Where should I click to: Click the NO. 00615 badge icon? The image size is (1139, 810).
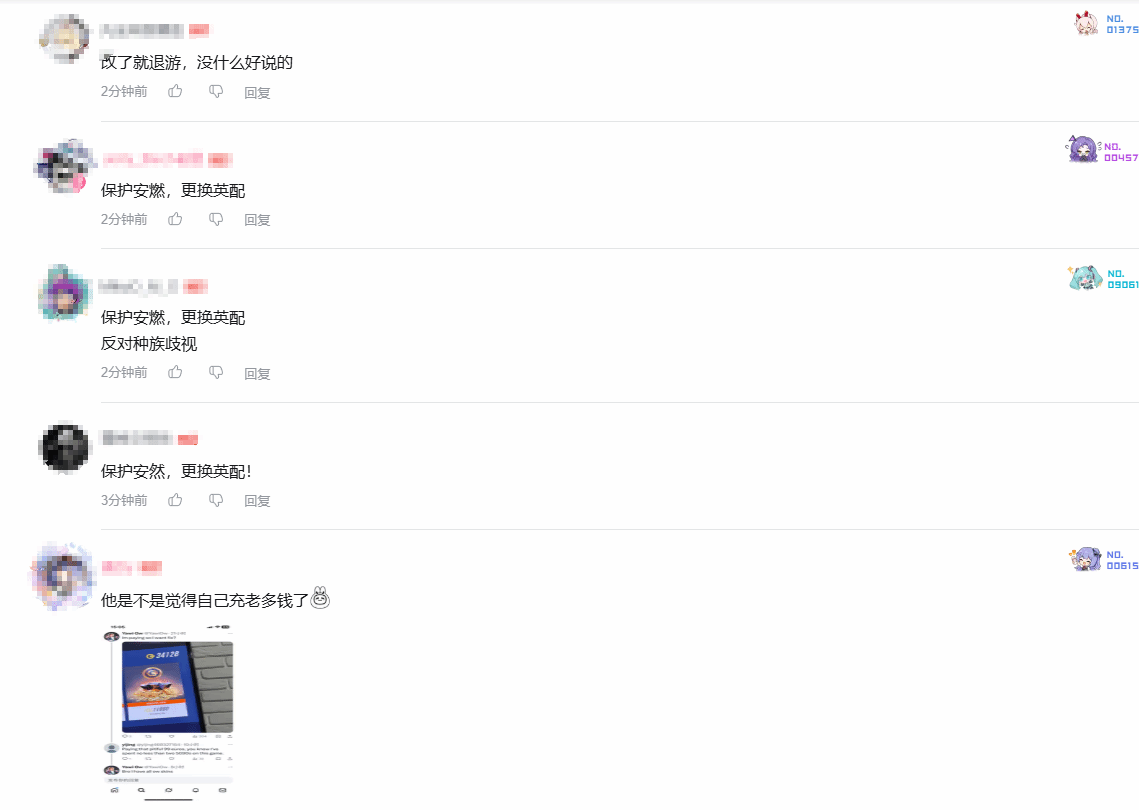(1085, 559)
